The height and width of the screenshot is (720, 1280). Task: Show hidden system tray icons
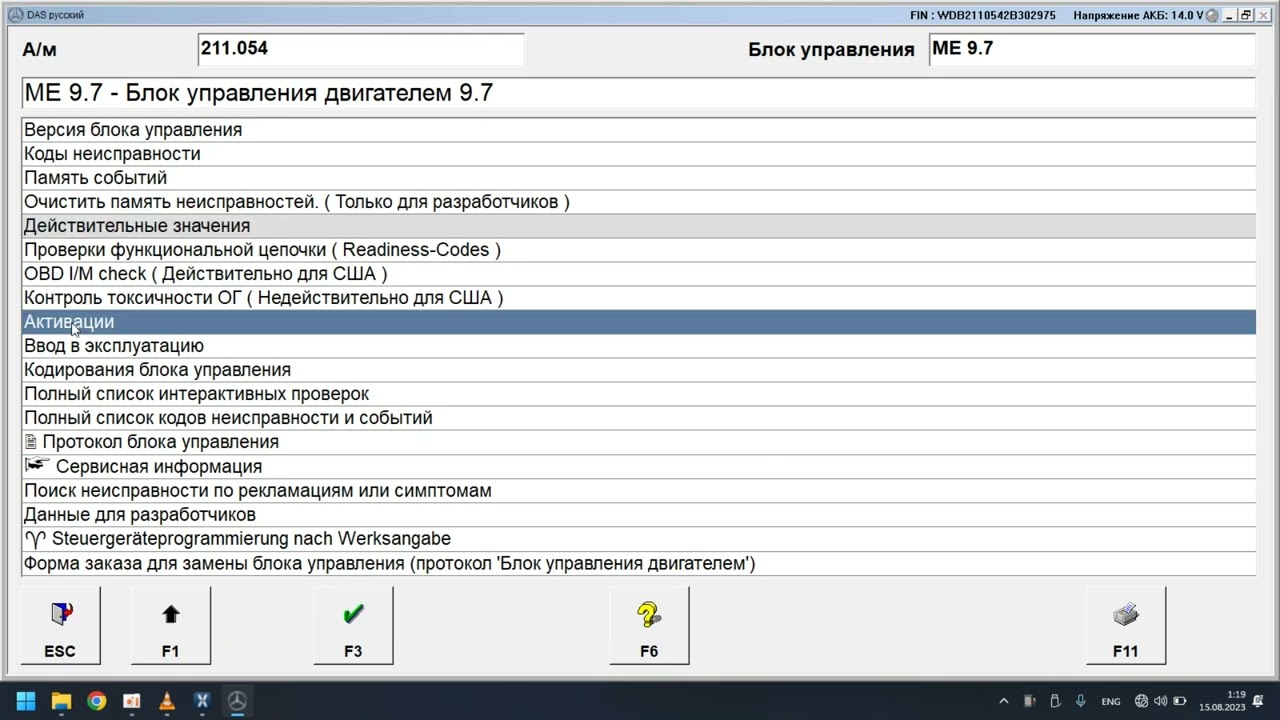click(1004, 701)
